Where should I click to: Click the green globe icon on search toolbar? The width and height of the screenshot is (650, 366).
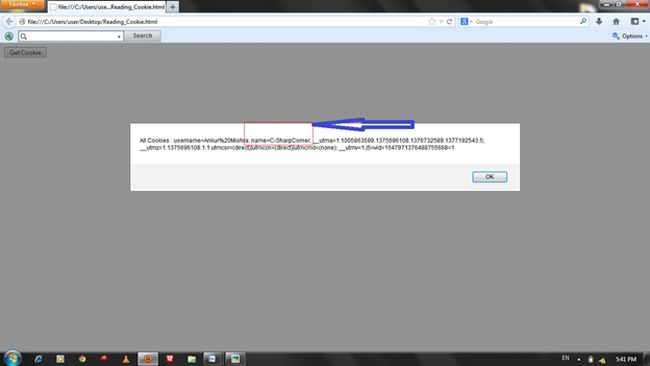[9, 36]
